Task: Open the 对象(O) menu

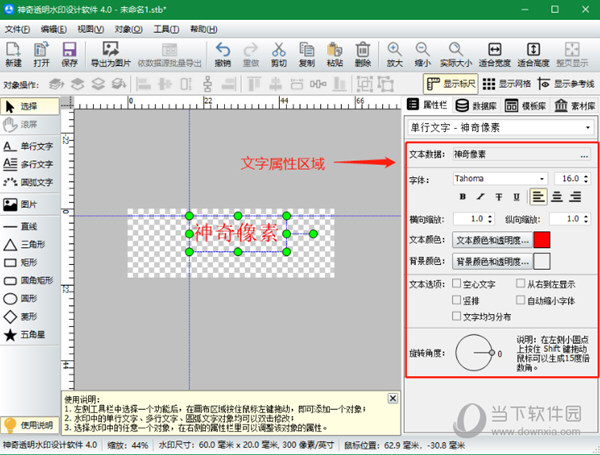Action: 129,29
